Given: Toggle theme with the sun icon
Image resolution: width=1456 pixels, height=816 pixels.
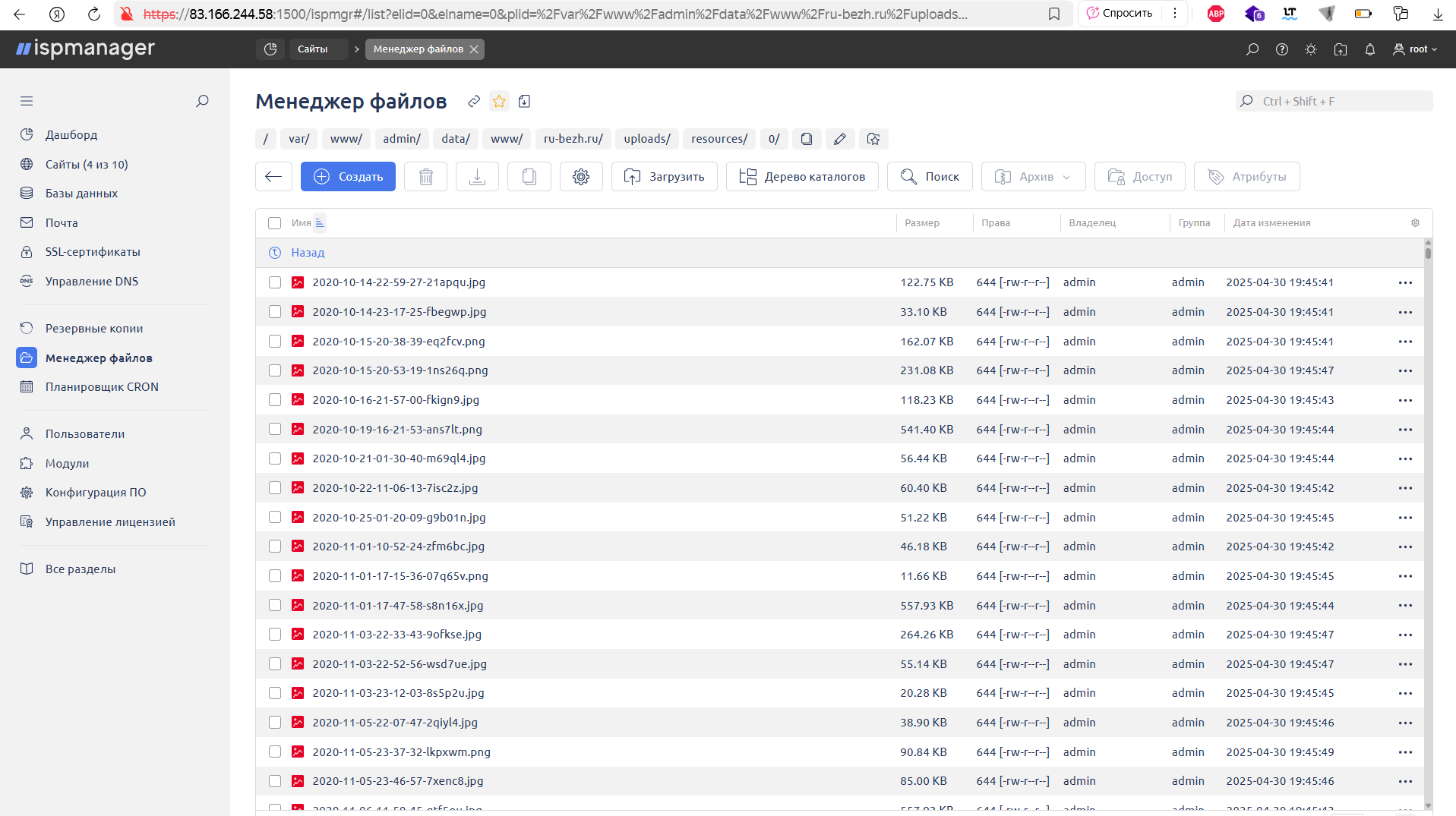Looking at the screenshot, I should 1311,49.
